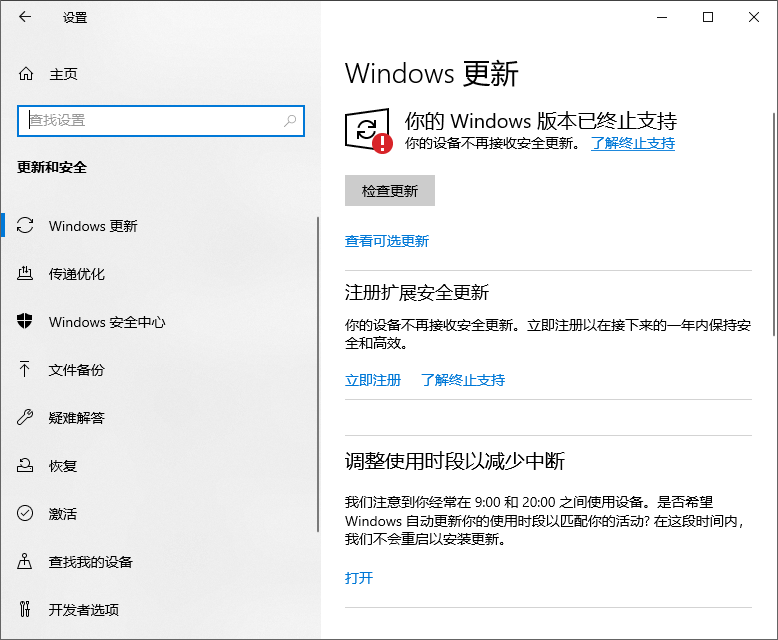The image size is (778, 640).
Task: Click the 注册扩展安全更新 heading
Action: pos(417,293)
